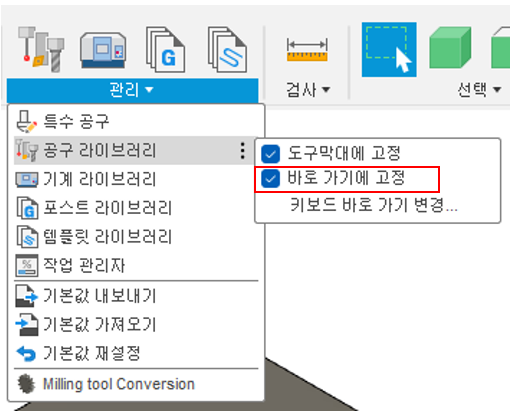Uncheck the 바로 가기에 고정 checkbox

(270, 178)
